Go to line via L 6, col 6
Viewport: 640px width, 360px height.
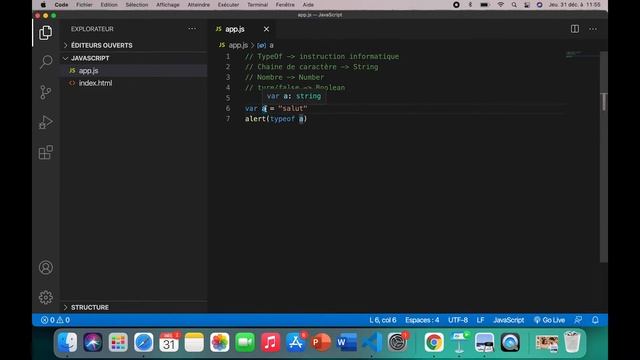tap(383, 320)
